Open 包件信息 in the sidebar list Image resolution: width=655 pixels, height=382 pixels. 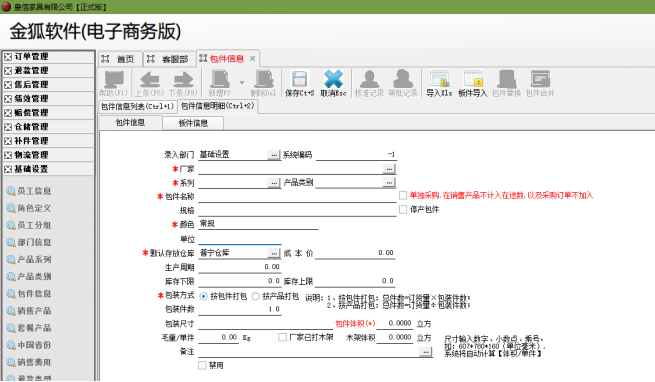29,294
